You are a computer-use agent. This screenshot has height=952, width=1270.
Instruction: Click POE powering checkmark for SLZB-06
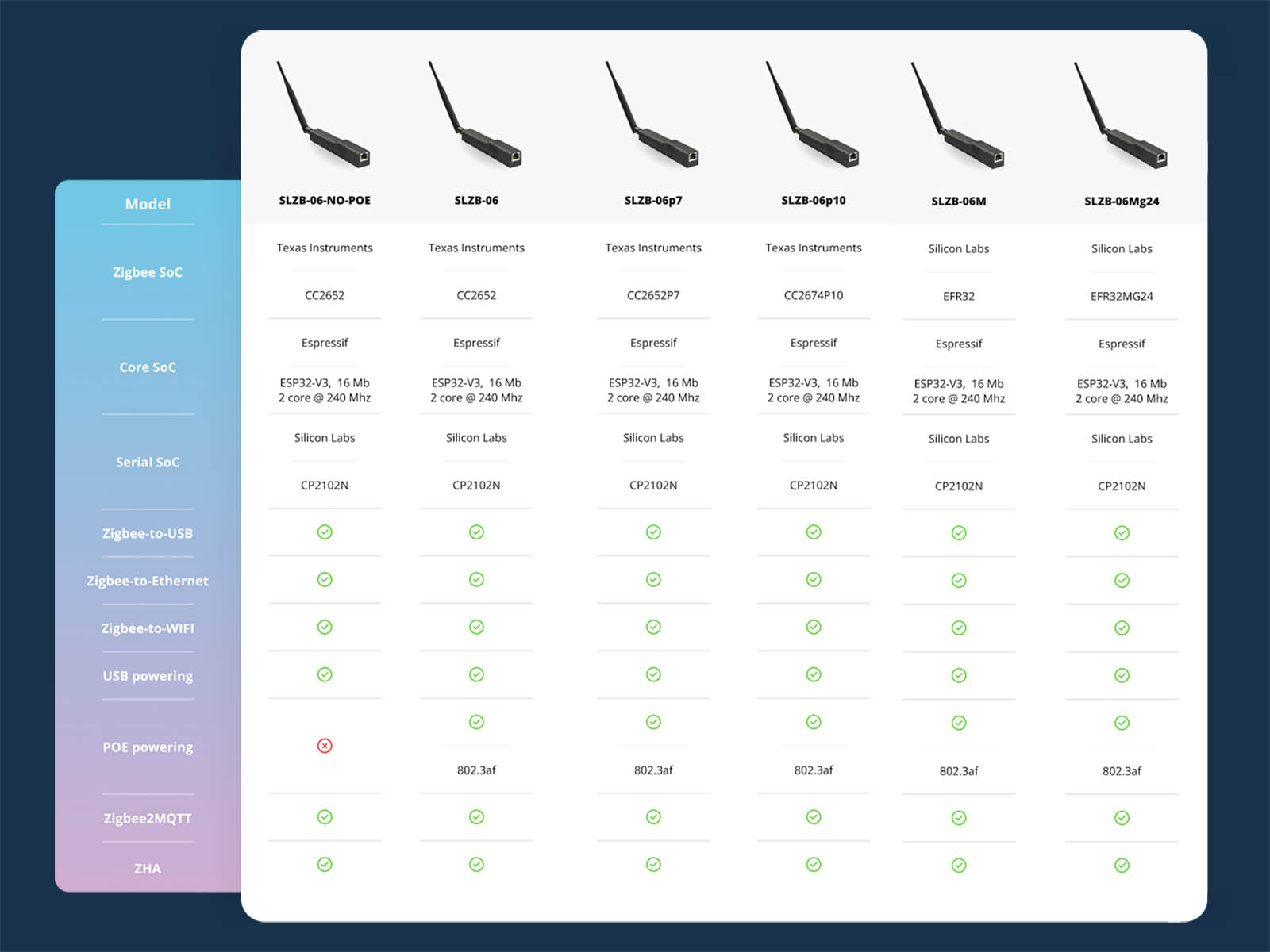[476, 722]
